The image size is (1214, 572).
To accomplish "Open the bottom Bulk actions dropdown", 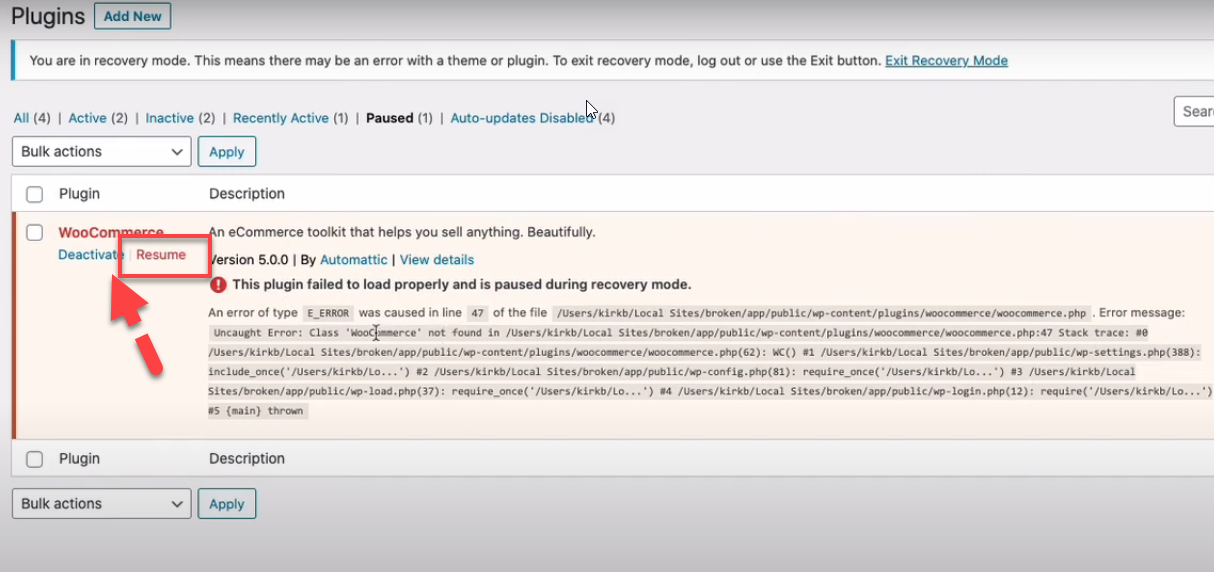I will [x=101, y=504].
